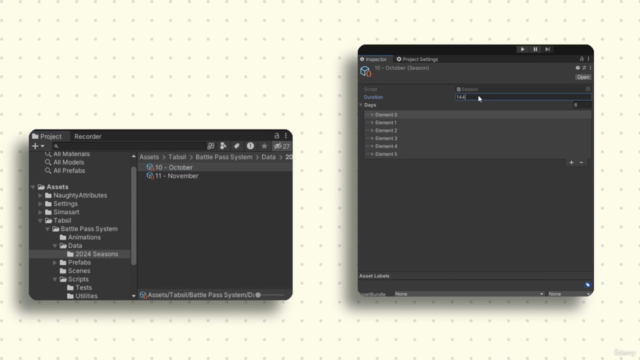The width and height of the screenshot is (640, 360).
Task: Collapse the Tabsil folder
Action: (40, 220)
